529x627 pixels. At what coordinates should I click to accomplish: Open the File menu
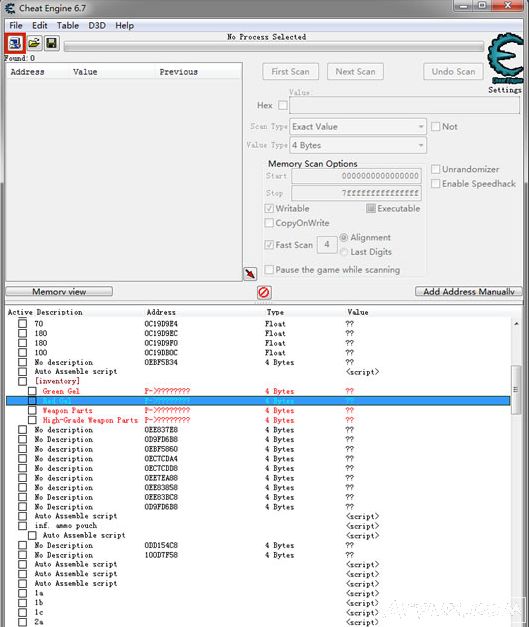16,26
